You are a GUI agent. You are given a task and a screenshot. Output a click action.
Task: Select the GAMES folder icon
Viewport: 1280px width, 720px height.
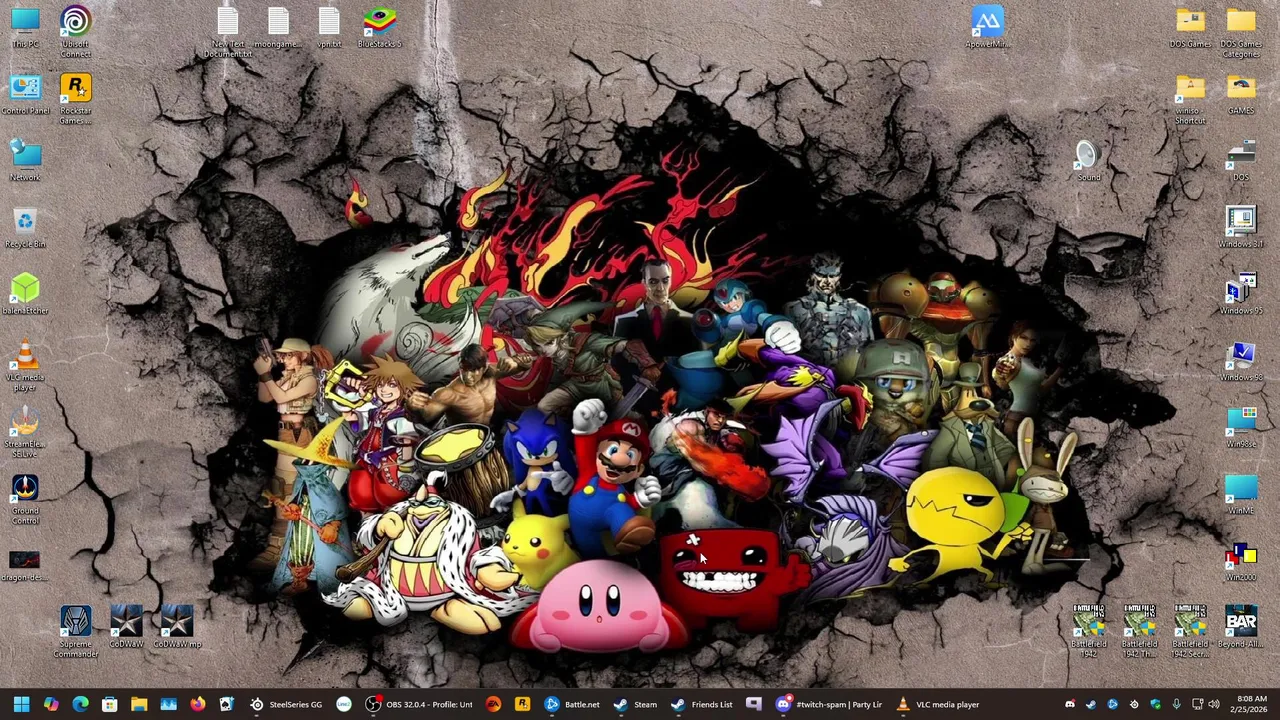tap(1241, 95)
